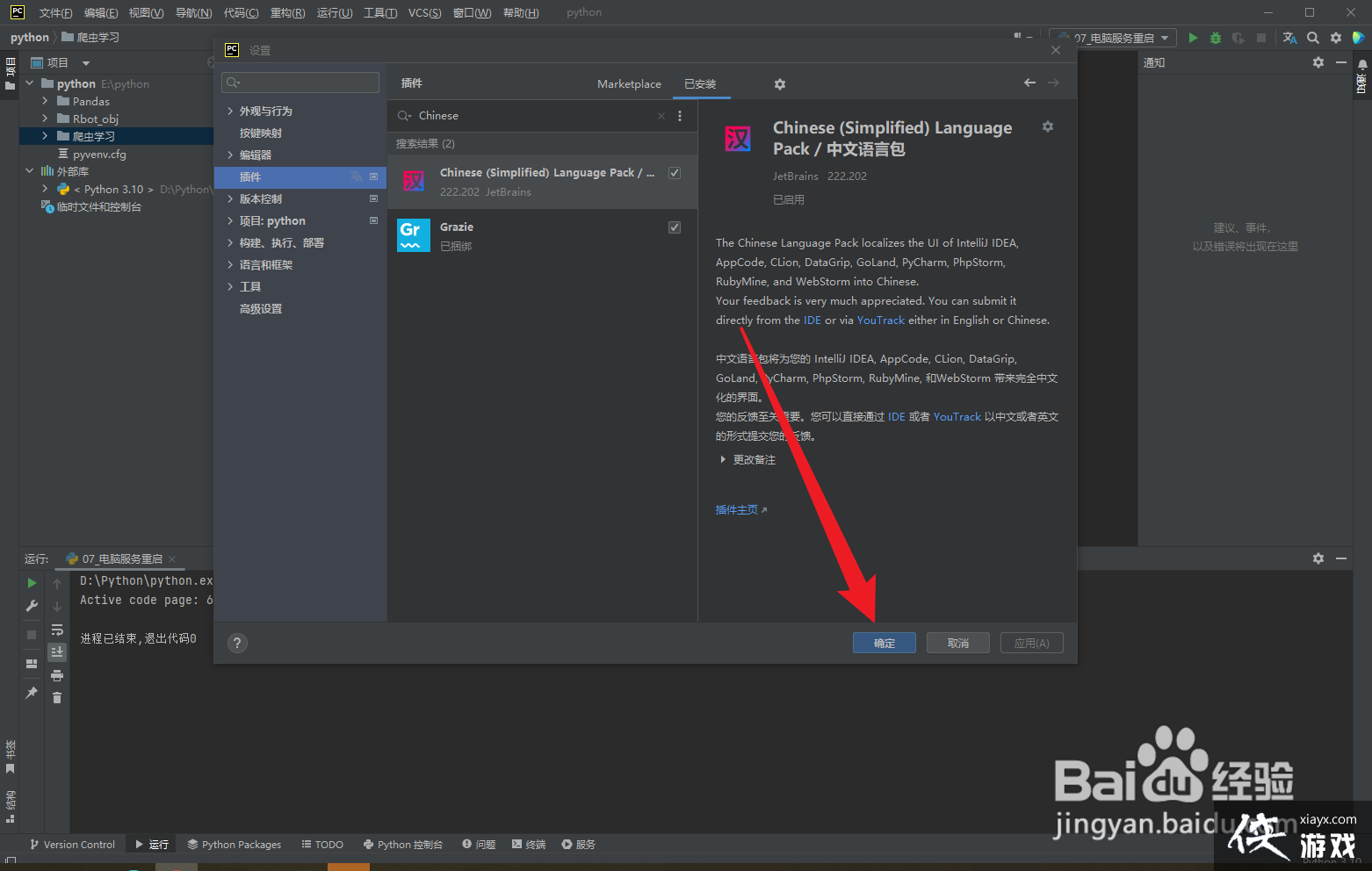Open the VCS(S) menu
This screenshot has width=1372, height=871.
click(x=425, y=12)
